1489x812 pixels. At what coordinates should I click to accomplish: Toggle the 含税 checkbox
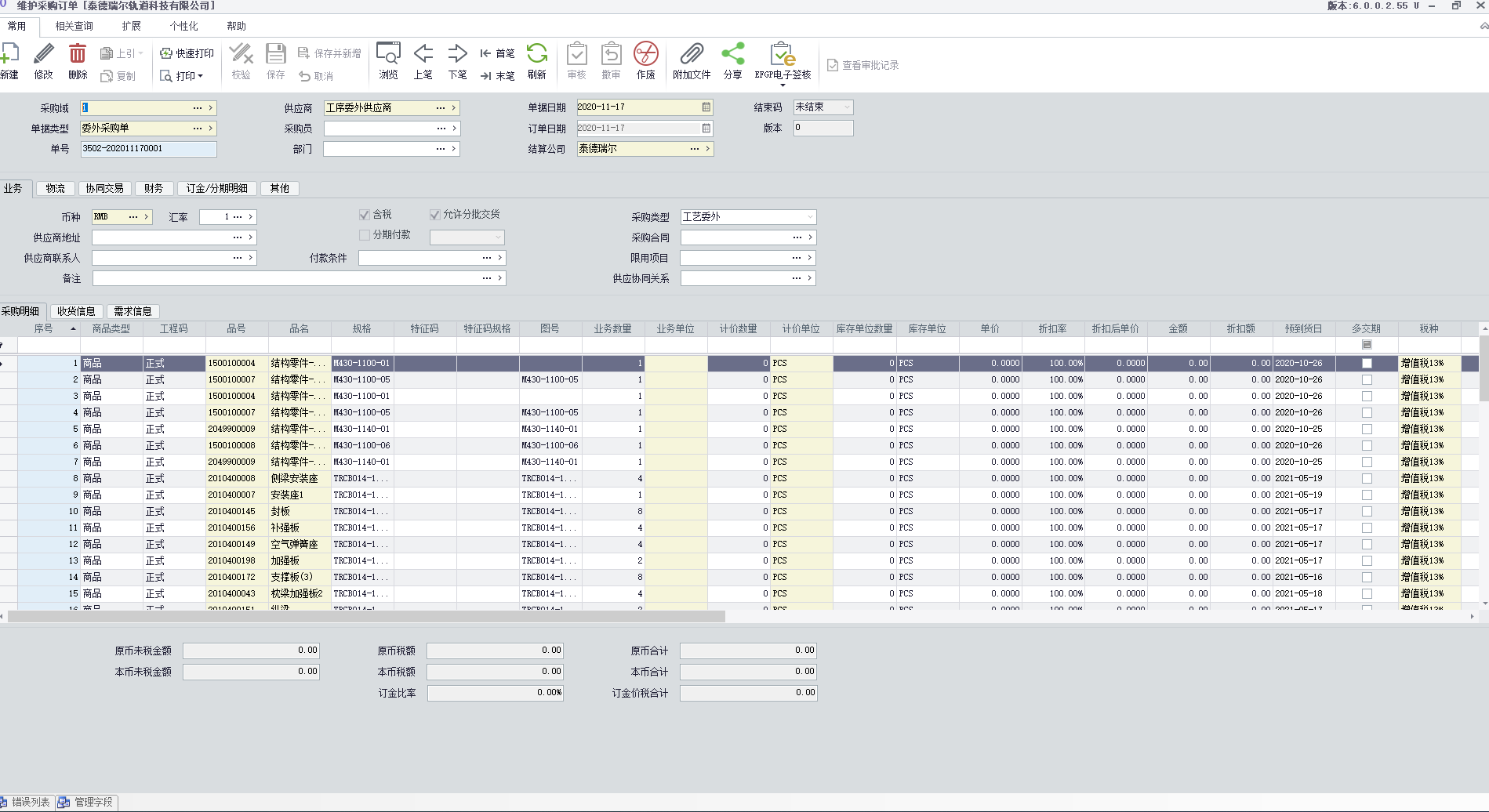[364, 215]
